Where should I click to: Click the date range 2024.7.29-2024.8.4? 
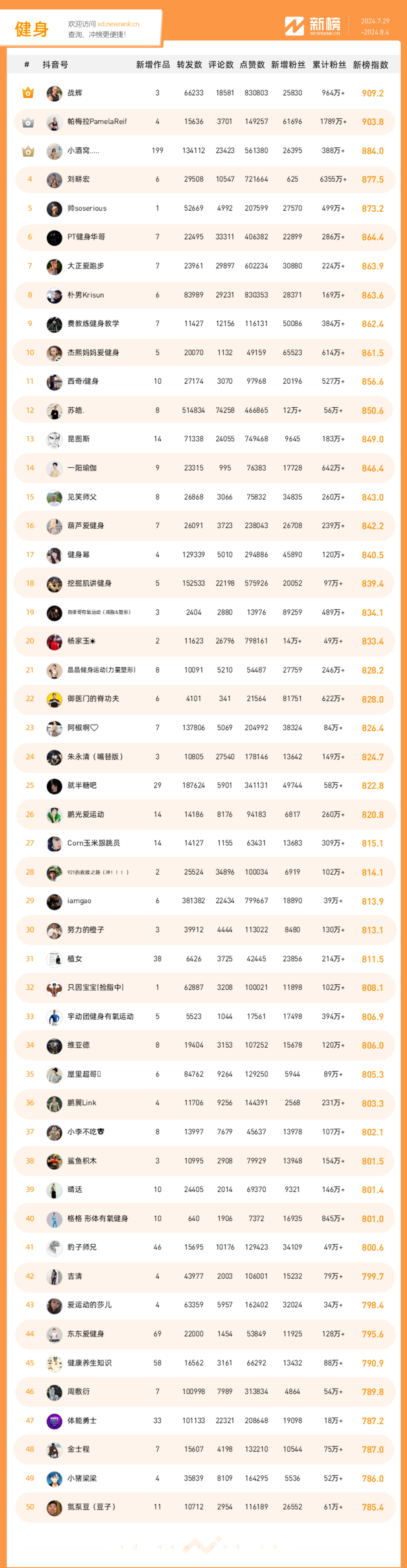pos(375,27)
